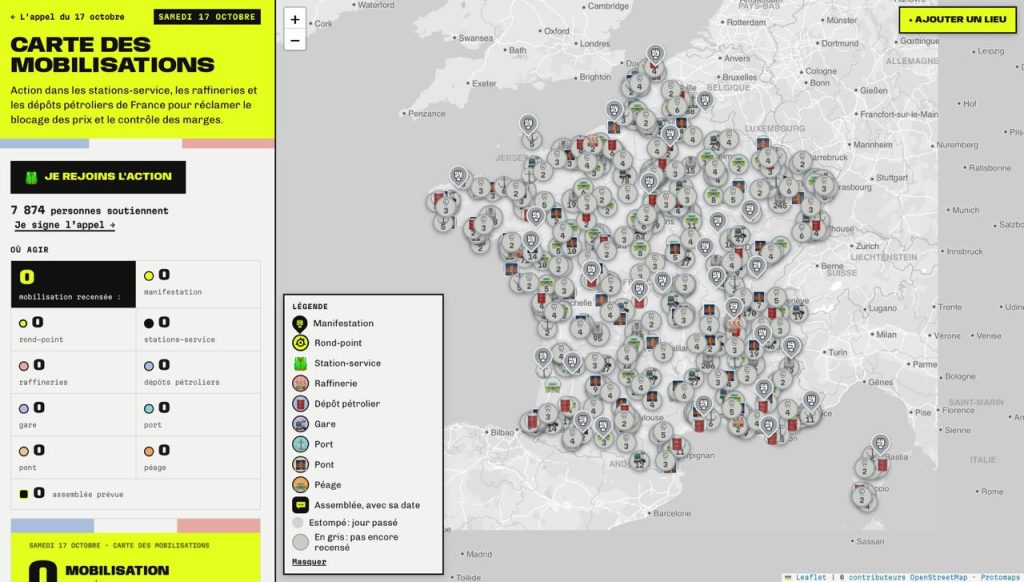Zoom out using the map minus button
Viewport: 1024px width, 582px height.
(x=295, y=40)
